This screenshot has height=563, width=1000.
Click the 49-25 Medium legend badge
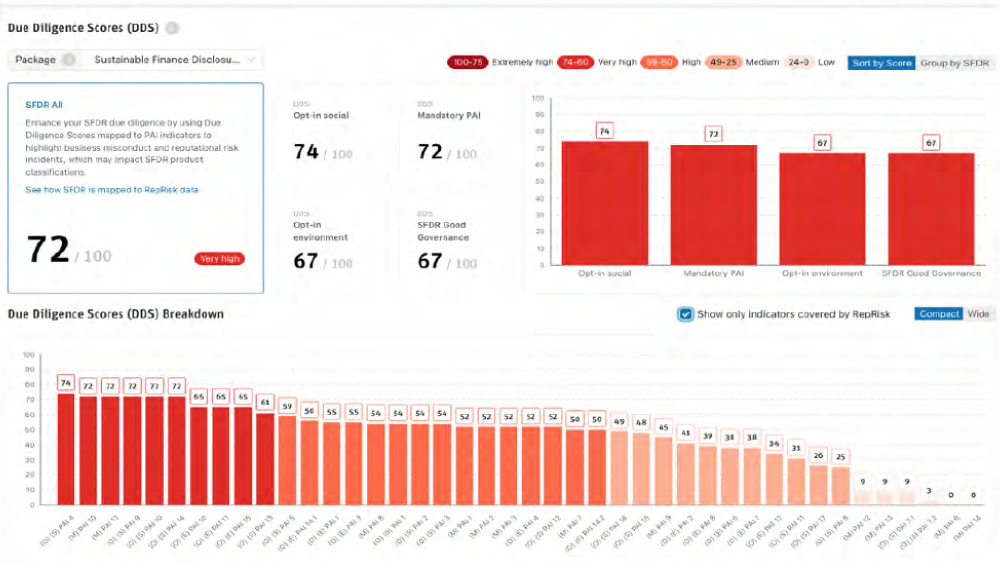[x=723, y=62]
